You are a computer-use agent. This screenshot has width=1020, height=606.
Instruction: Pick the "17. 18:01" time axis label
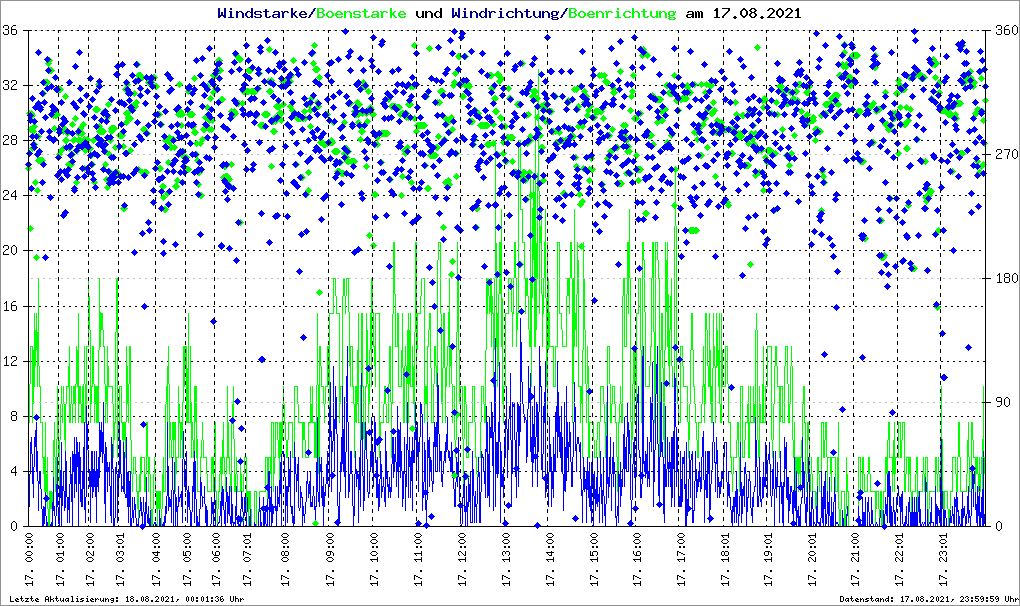click(724, 564)
